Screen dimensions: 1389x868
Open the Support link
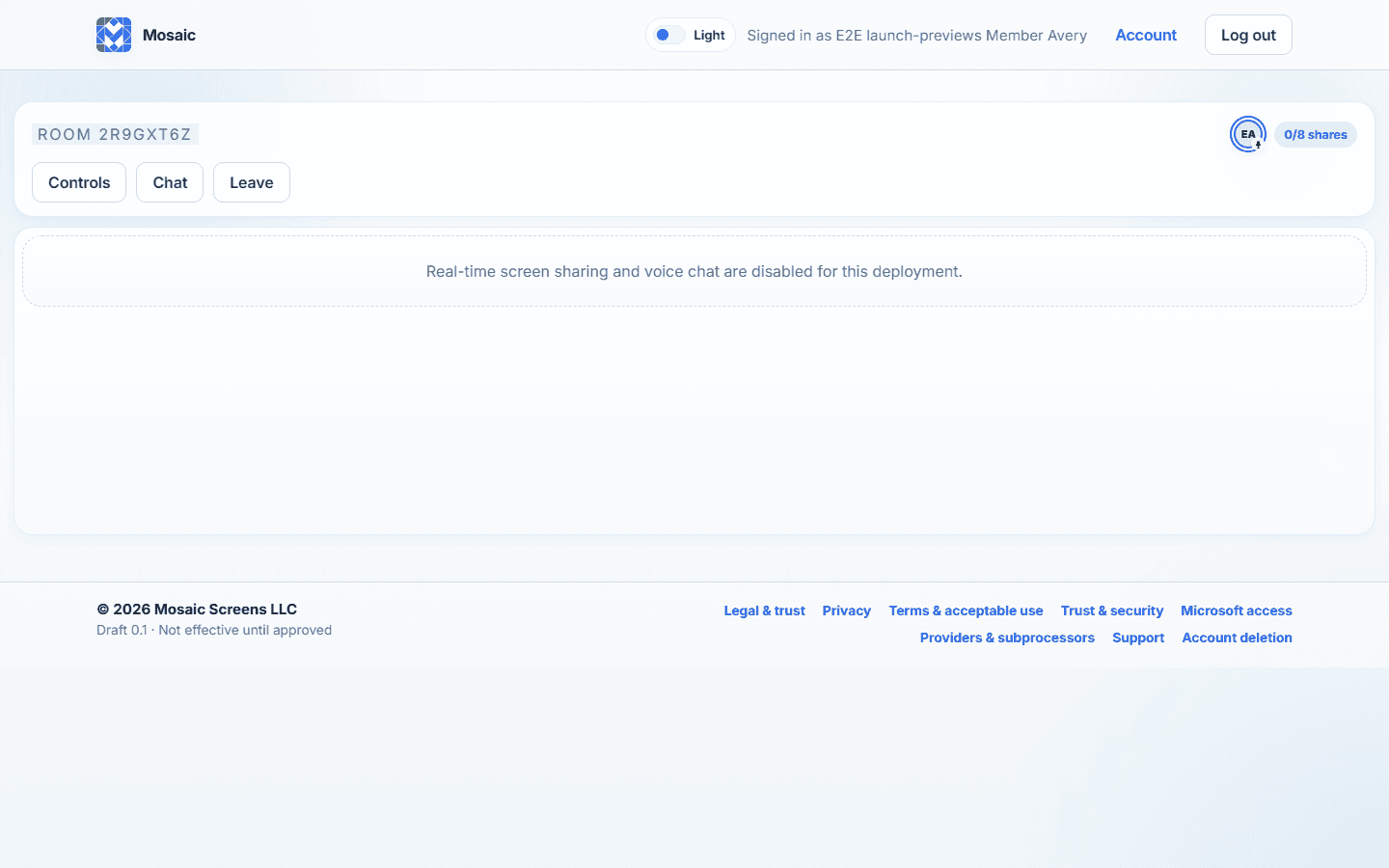[1138, 637]
